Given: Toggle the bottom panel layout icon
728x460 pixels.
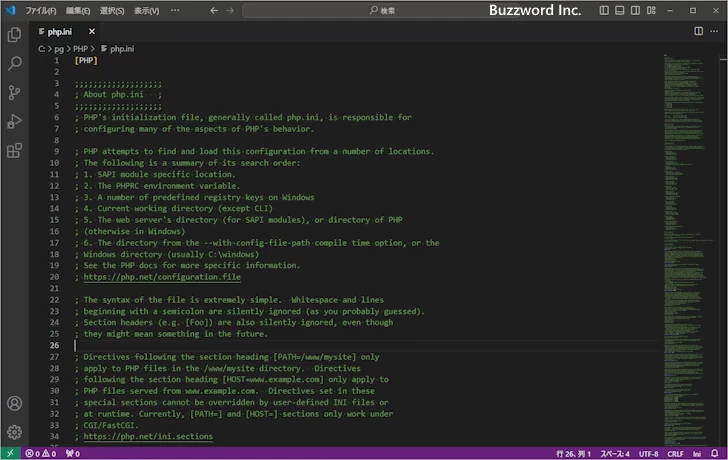Looking at the screenshot, I should [619, 10].
